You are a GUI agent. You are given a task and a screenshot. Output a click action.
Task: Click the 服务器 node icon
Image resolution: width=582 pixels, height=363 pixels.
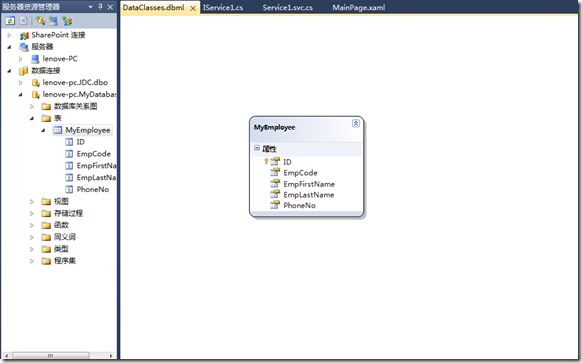coord(24,47)
